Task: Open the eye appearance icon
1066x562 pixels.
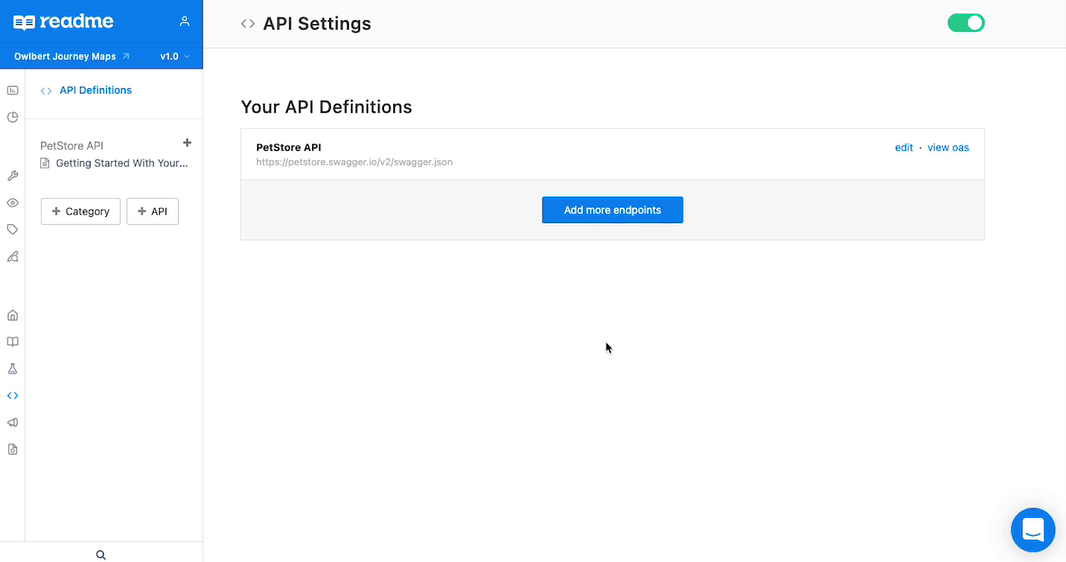Action: [12, 203]
